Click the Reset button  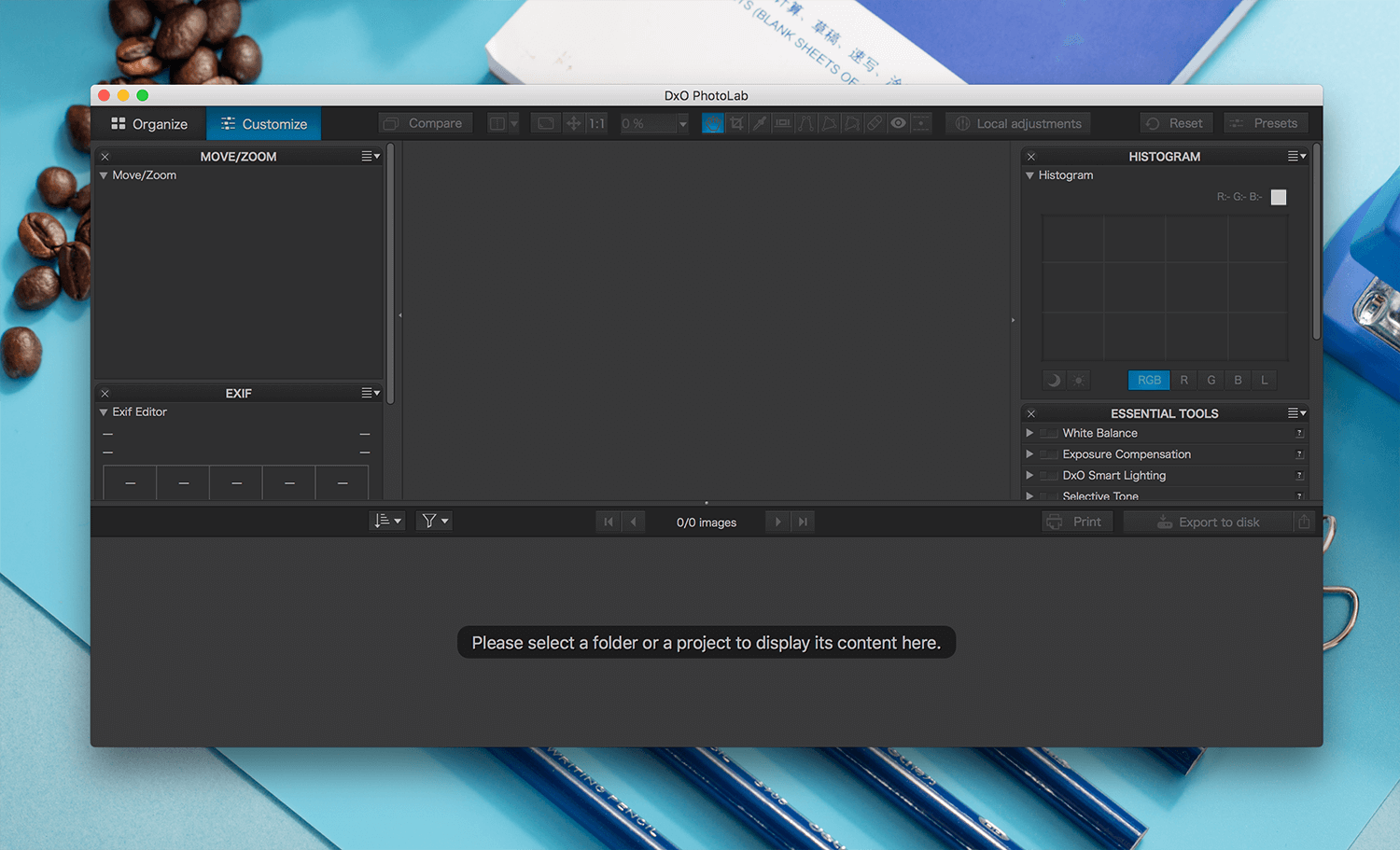[1176, 123]
